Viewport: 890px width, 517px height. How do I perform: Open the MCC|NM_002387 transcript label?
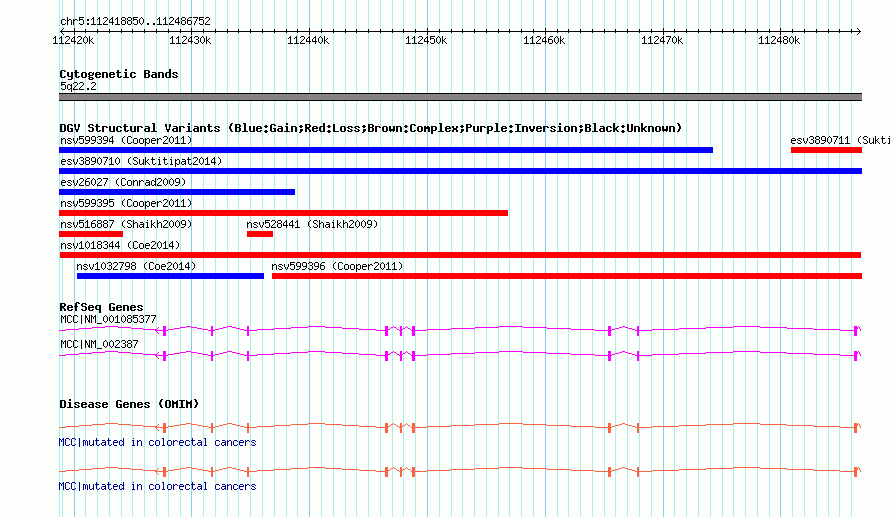tap(99, 344)
